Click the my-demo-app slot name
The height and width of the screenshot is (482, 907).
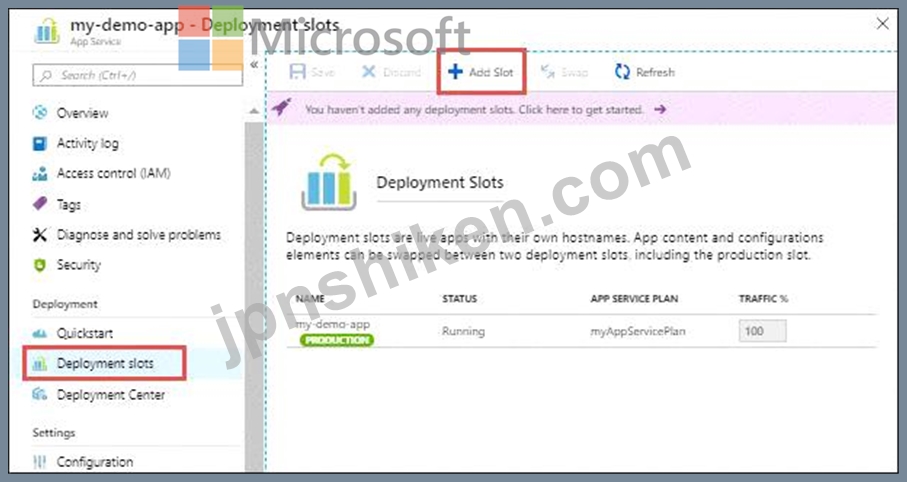click(333, 324)
